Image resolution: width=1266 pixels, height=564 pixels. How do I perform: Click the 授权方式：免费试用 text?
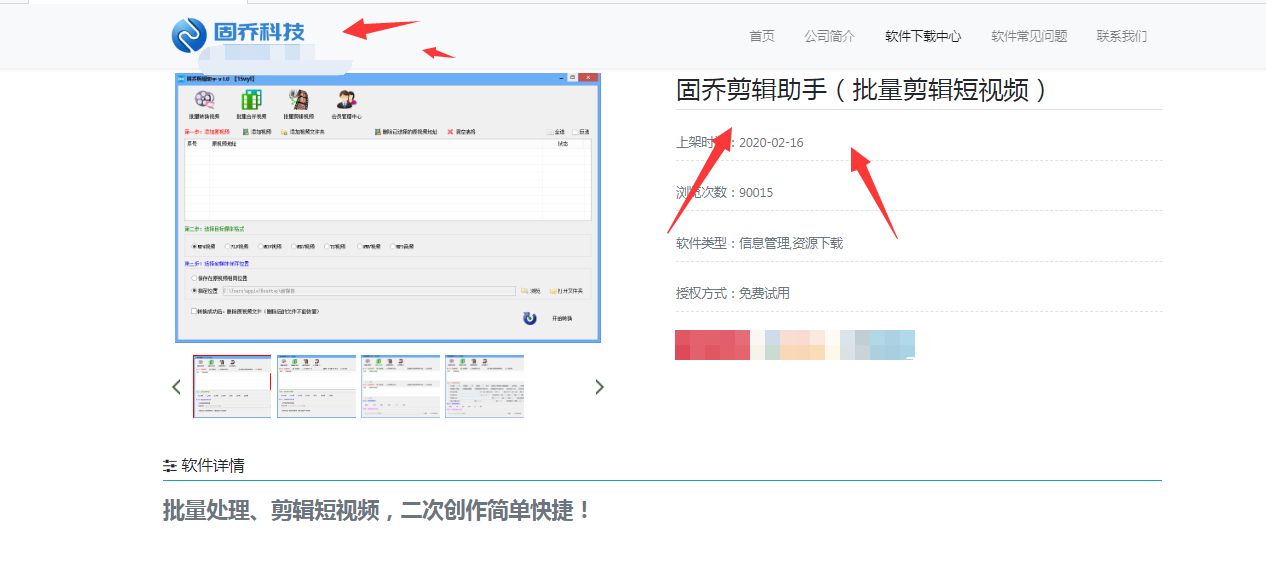pos(733,293)
